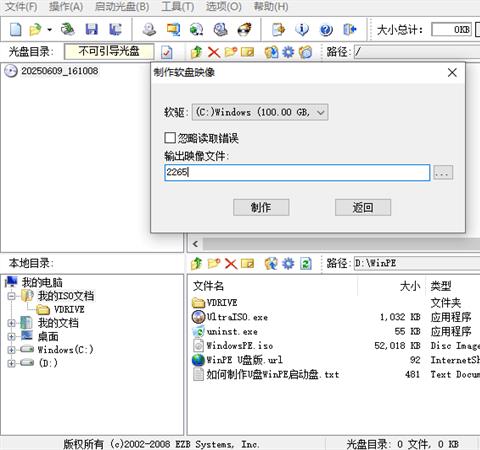Enable 忽略读取错误 checkbox

coord(170,138)
